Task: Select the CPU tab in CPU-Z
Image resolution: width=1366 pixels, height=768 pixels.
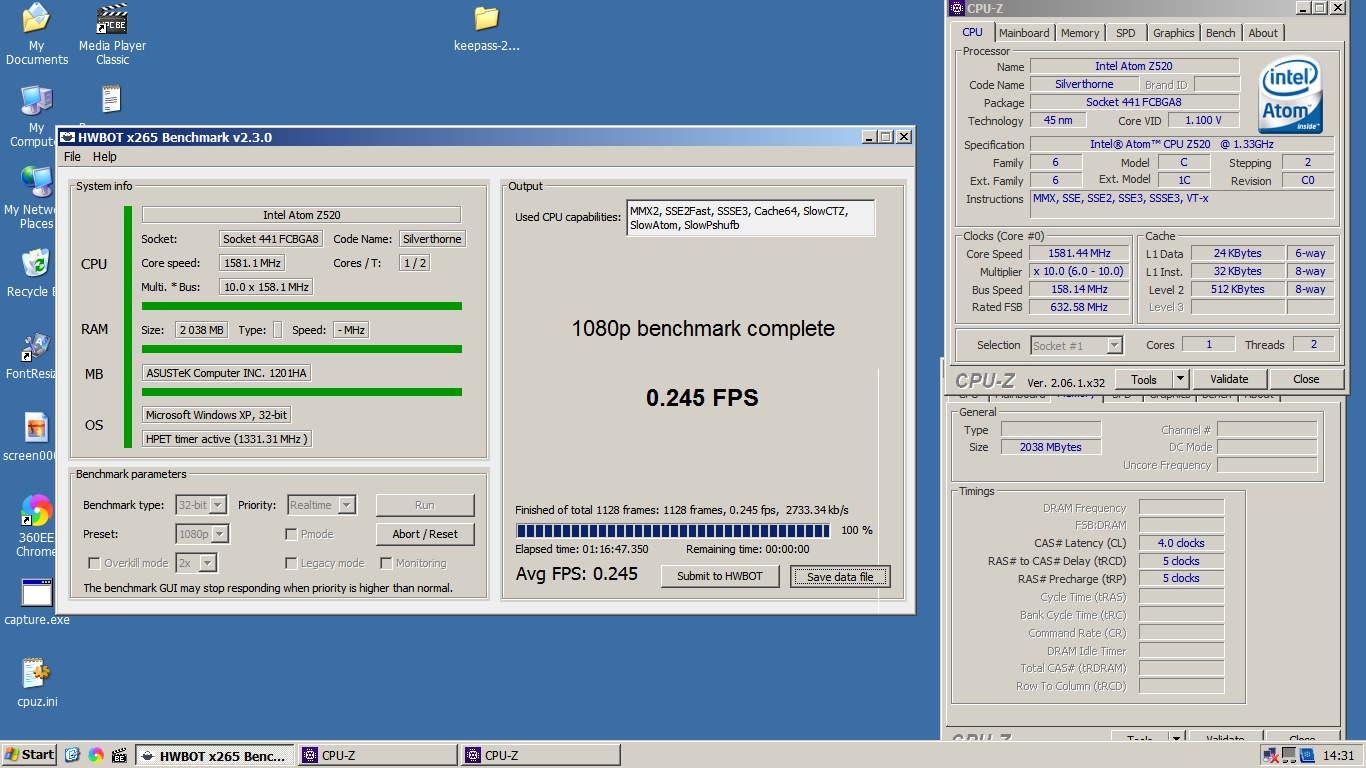Action: tap(972, 32)
